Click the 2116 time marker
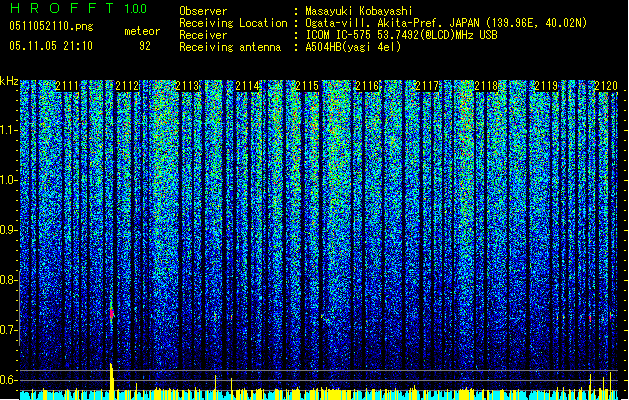This screenshot has height=400, width=629. pyautogui.click(x=367, y=86)
